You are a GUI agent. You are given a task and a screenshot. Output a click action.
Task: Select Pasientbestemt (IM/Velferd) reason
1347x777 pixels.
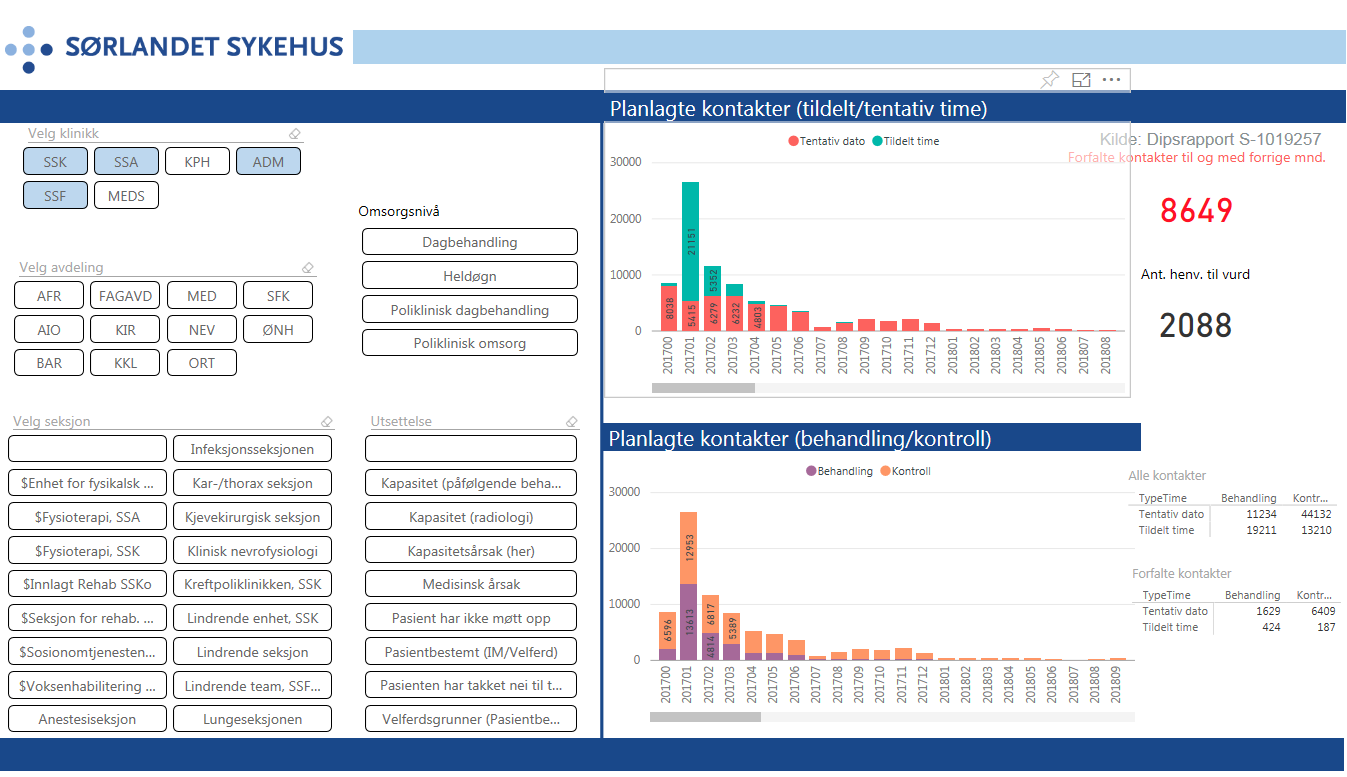click(x=471, y=652)
